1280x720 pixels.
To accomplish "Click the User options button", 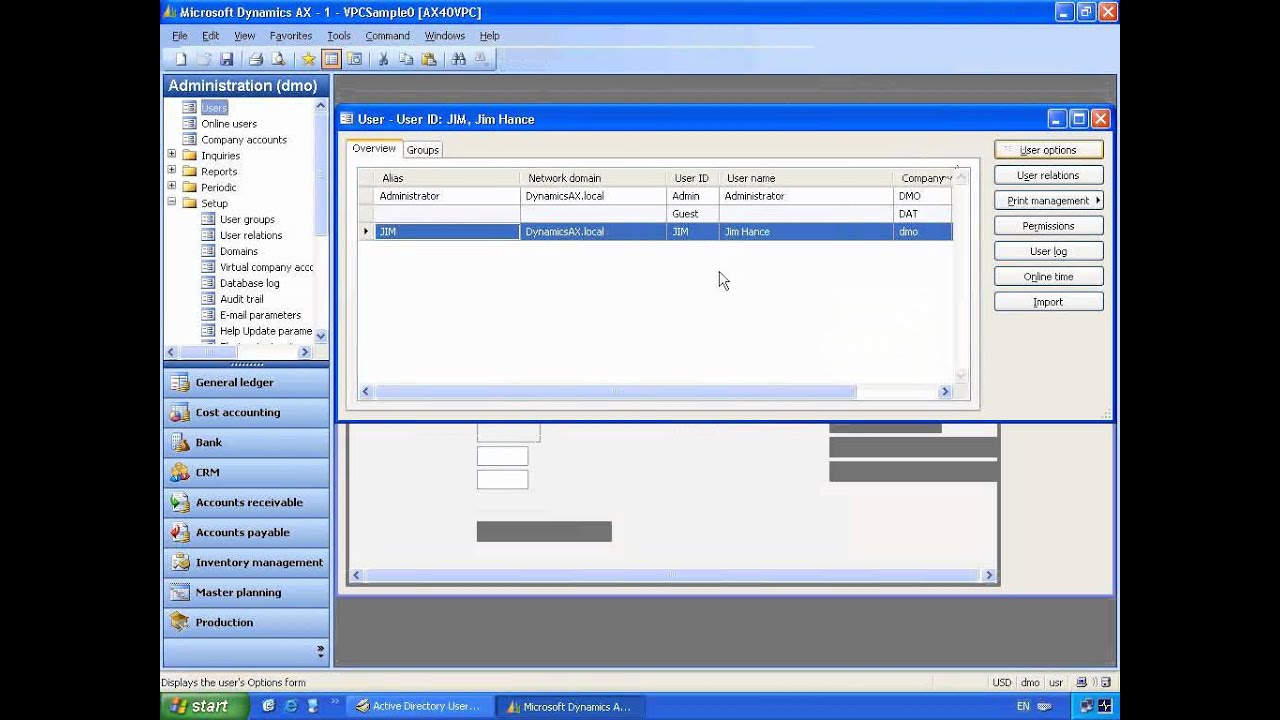I will coord(1048,150).
